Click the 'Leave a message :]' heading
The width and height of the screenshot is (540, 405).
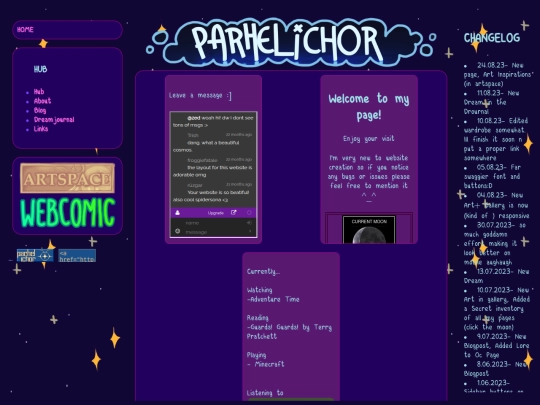(200, 95)
